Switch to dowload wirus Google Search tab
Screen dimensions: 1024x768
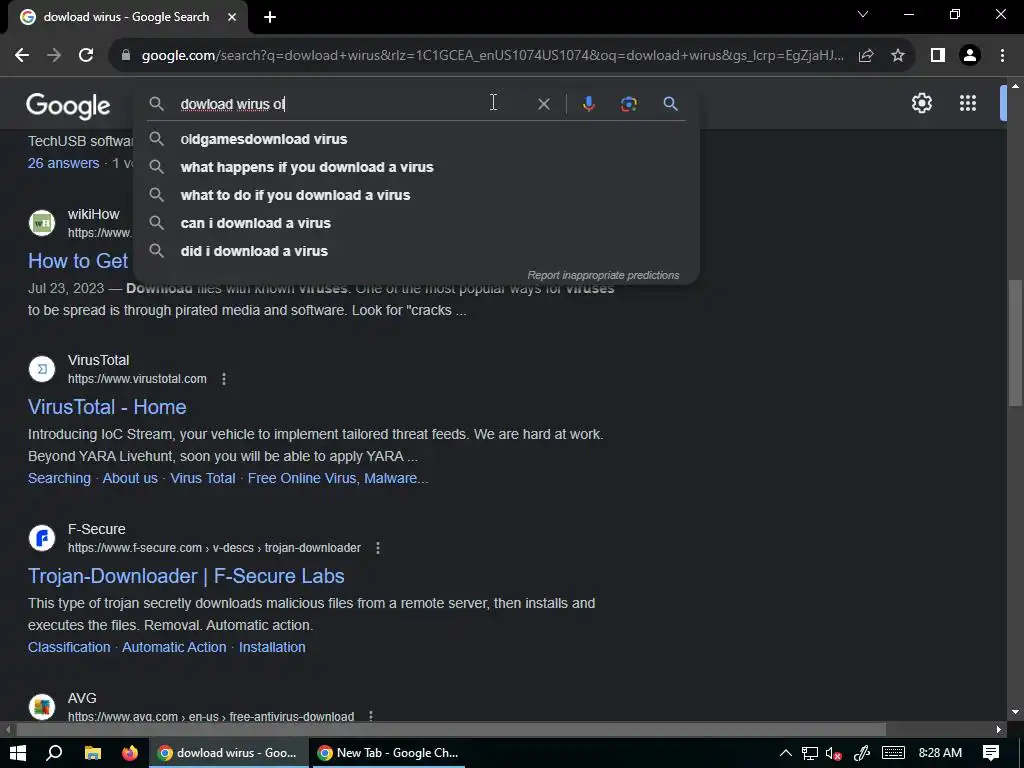pyautogui.click(x=128, y=17)
